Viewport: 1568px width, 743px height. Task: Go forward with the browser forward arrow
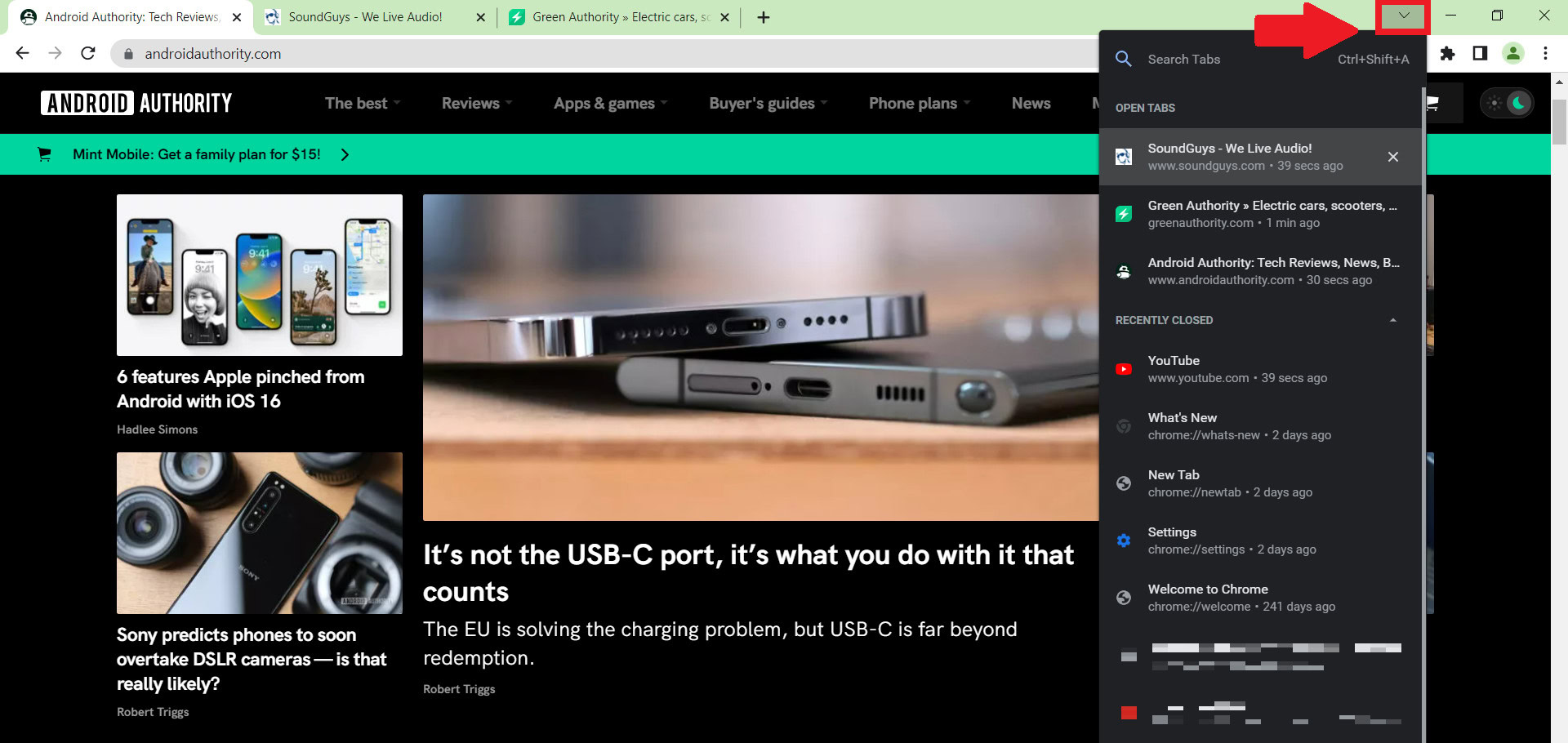tap(55, 53)
